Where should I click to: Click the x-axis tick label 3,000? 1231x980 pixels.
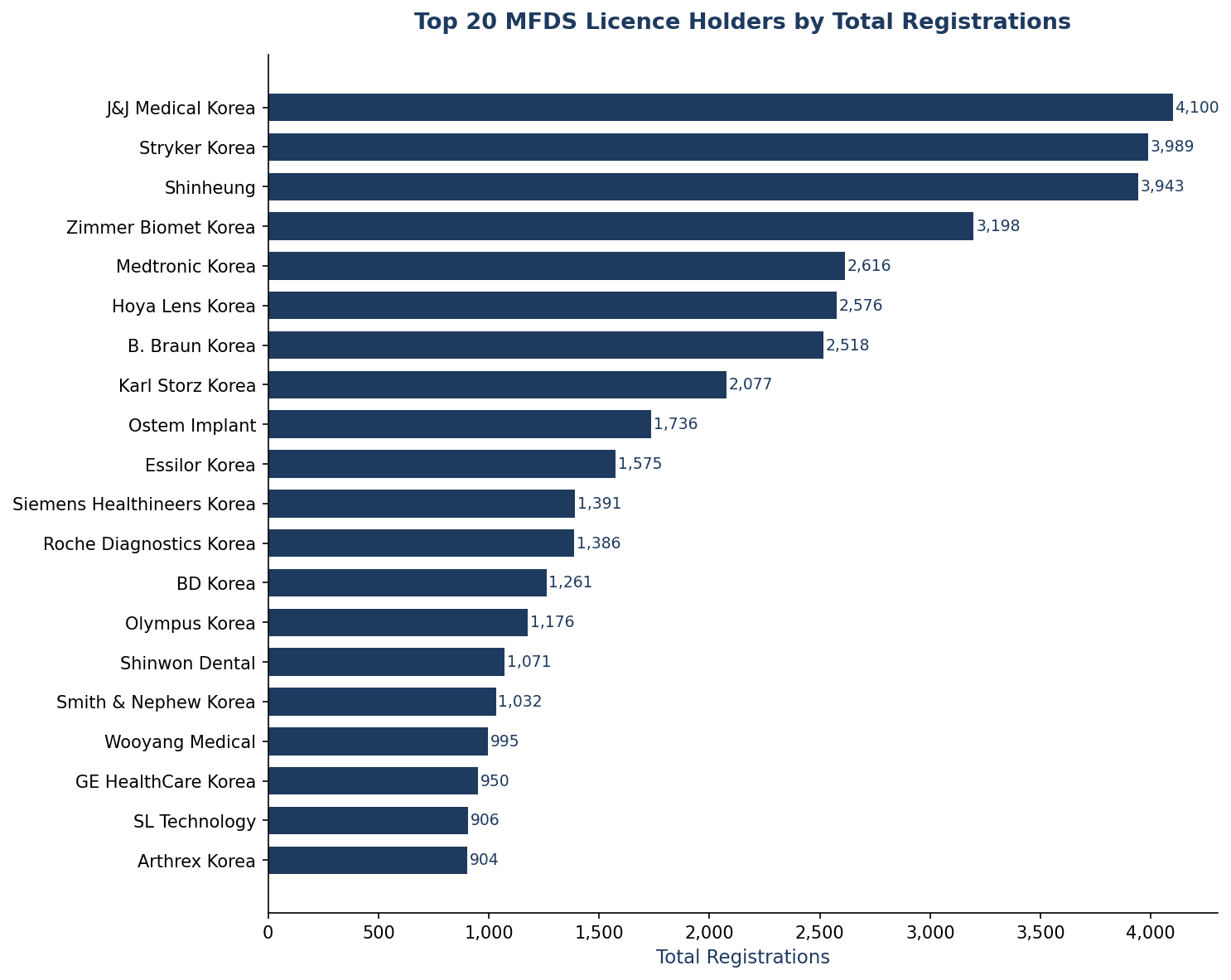point(930,933)
